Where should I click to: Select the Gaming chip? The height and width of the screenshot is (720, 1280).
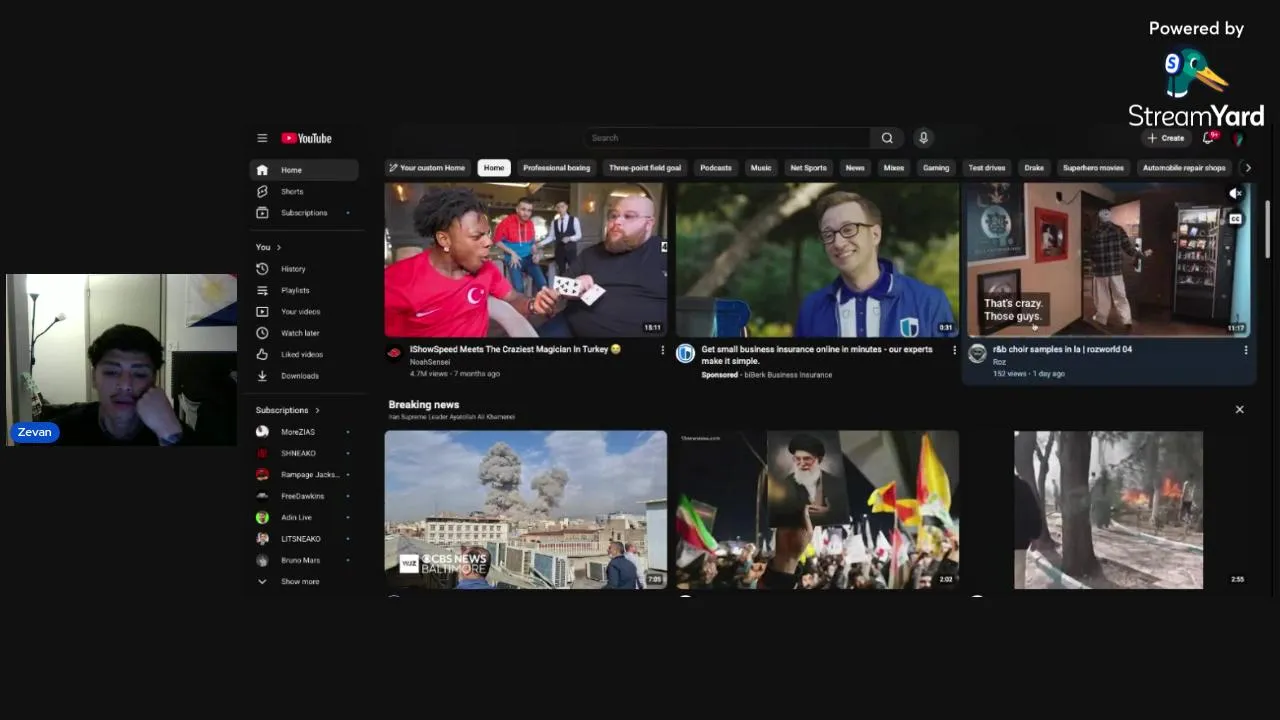(936, 168)
